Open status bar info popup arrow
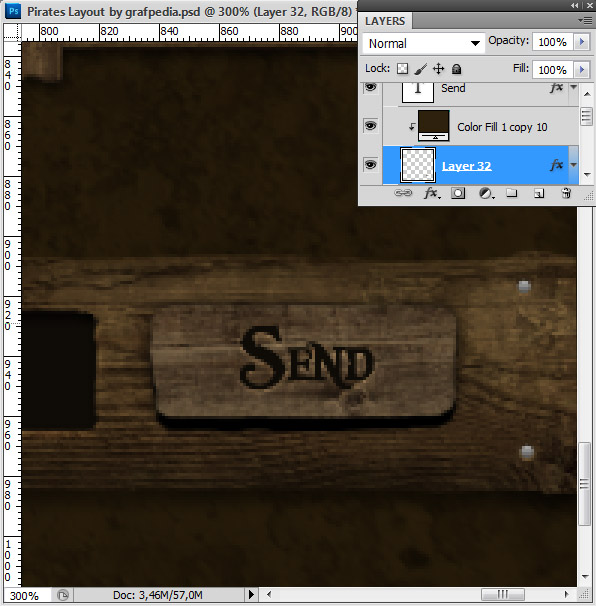The image size is (596, 606). (251, 594)
